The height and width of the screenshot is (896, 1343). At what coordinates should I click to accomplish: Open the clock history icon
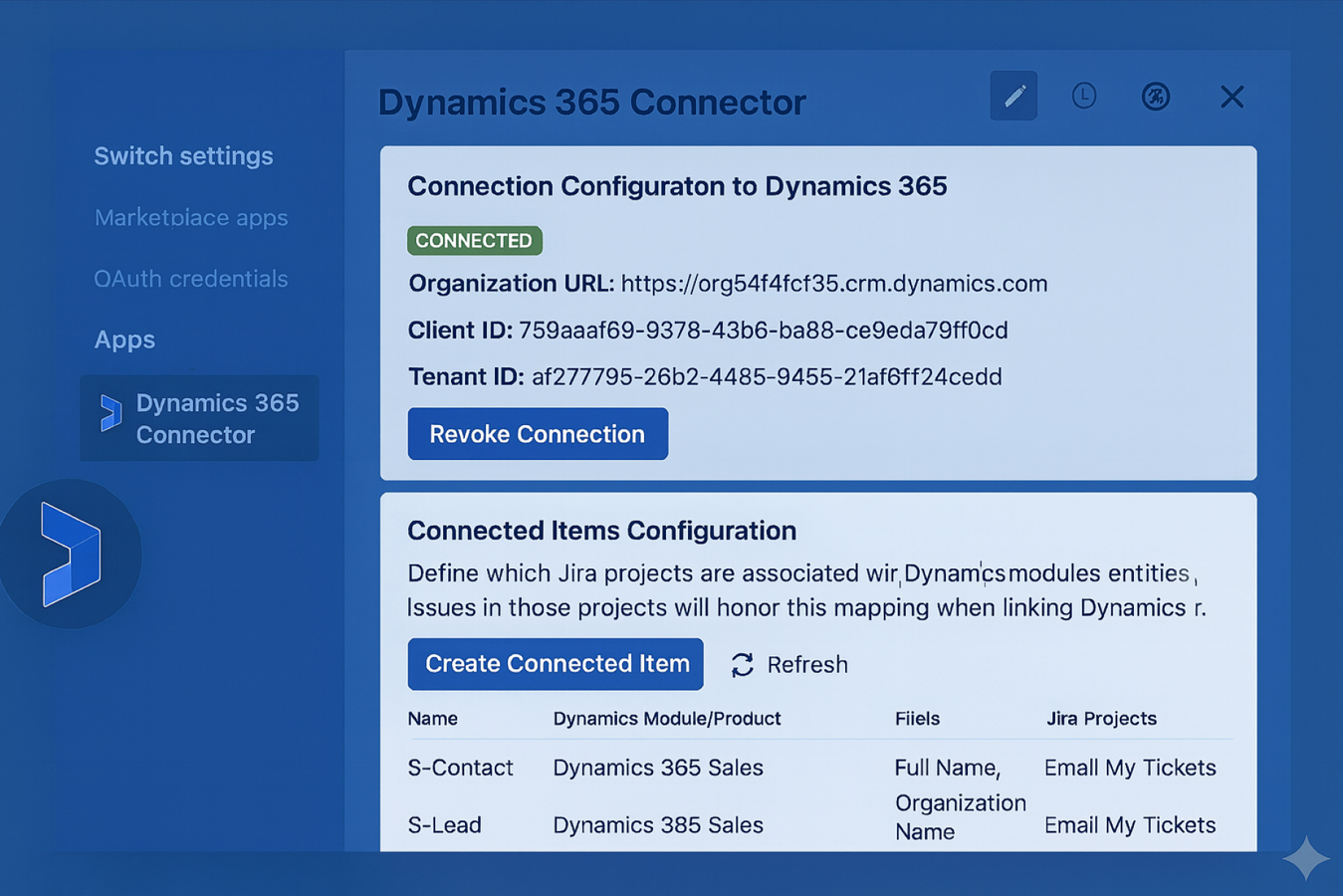(x=1083, y=96)
